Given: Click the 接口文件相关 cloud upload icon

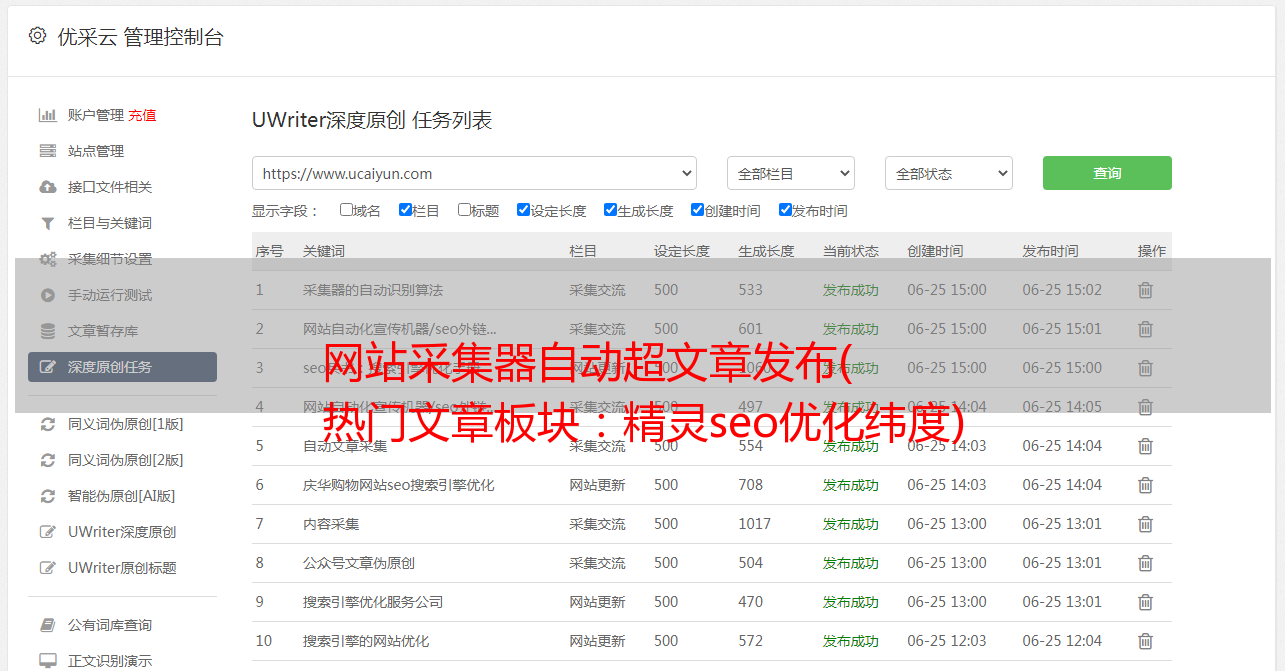Looking at the screenshot, I should (x=47, y=187).
